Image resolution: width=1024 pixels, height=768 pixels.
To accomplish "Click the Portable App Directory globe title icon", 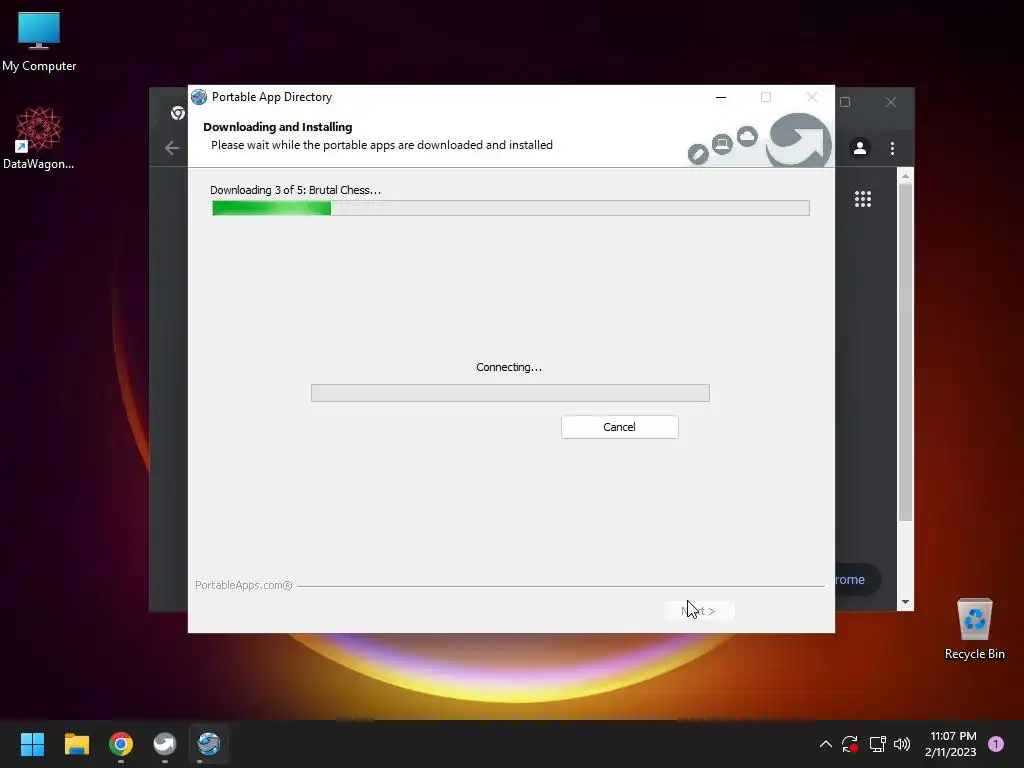I will 199,97.
